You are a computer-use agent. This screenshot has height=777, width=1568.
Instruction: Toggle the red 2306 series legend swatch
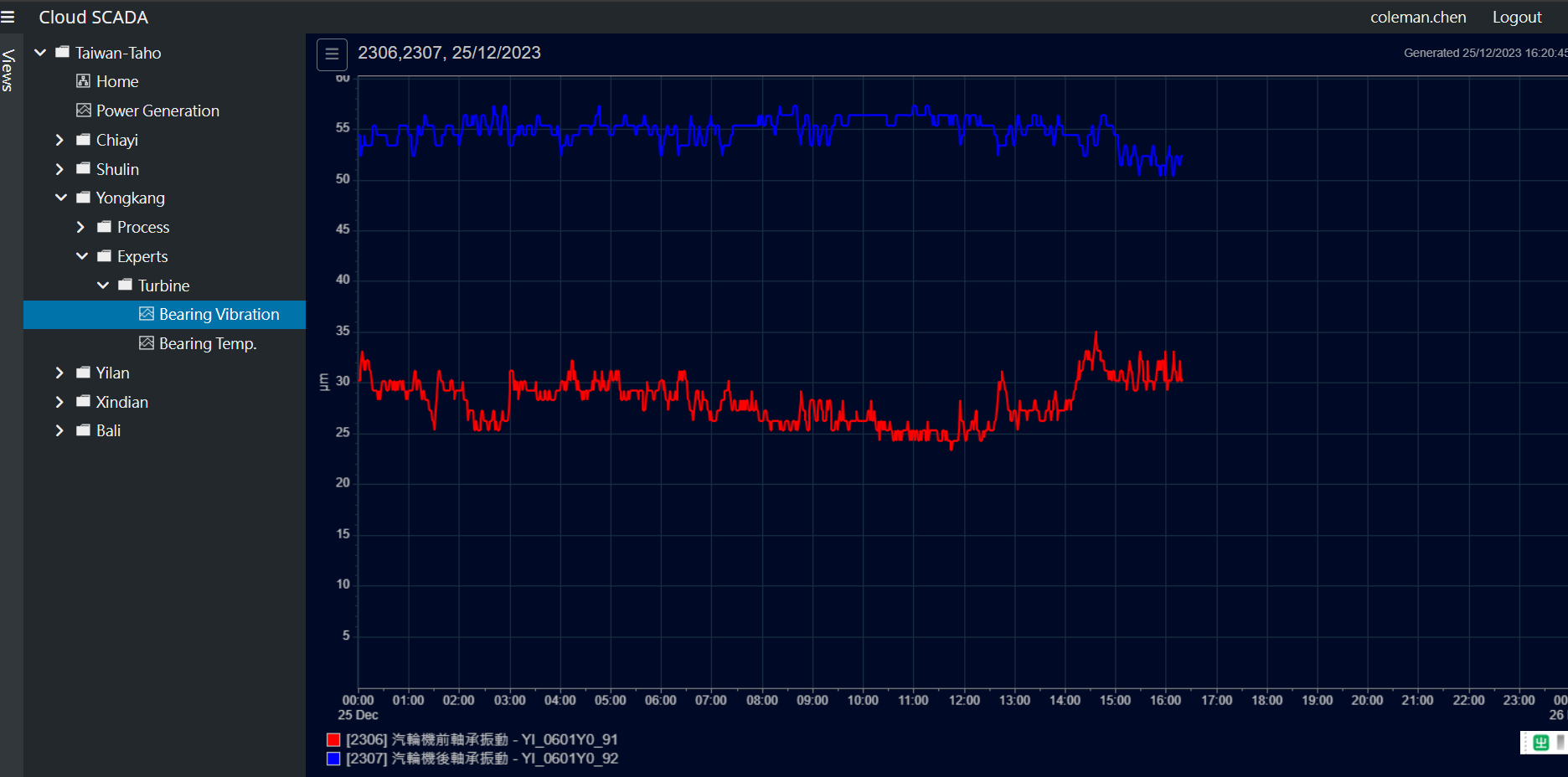333,740
